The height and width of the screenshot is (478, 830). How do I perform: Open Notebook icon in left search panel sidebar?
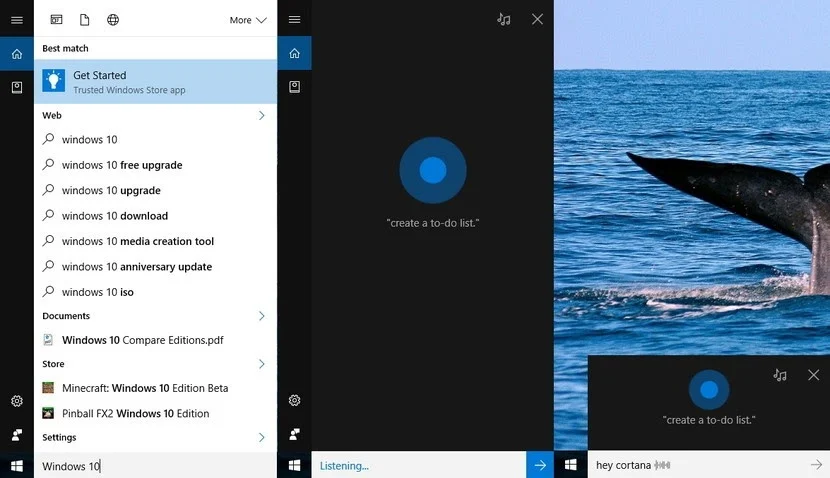click(17, 87)
